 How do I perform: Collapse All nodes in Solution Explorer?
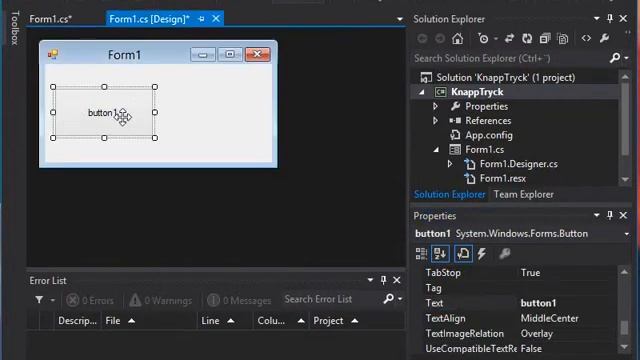(x=545, y=39)
